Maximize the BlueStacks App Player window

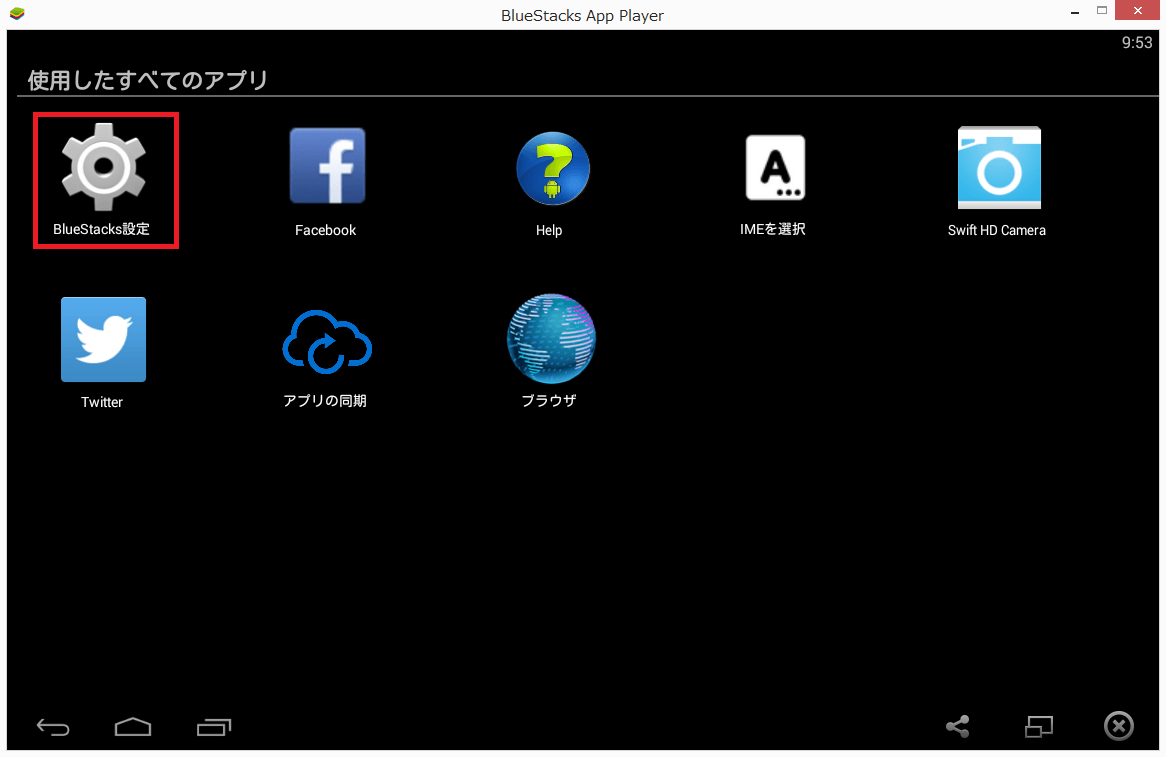pyautogui.click(x=1102, y=11)
